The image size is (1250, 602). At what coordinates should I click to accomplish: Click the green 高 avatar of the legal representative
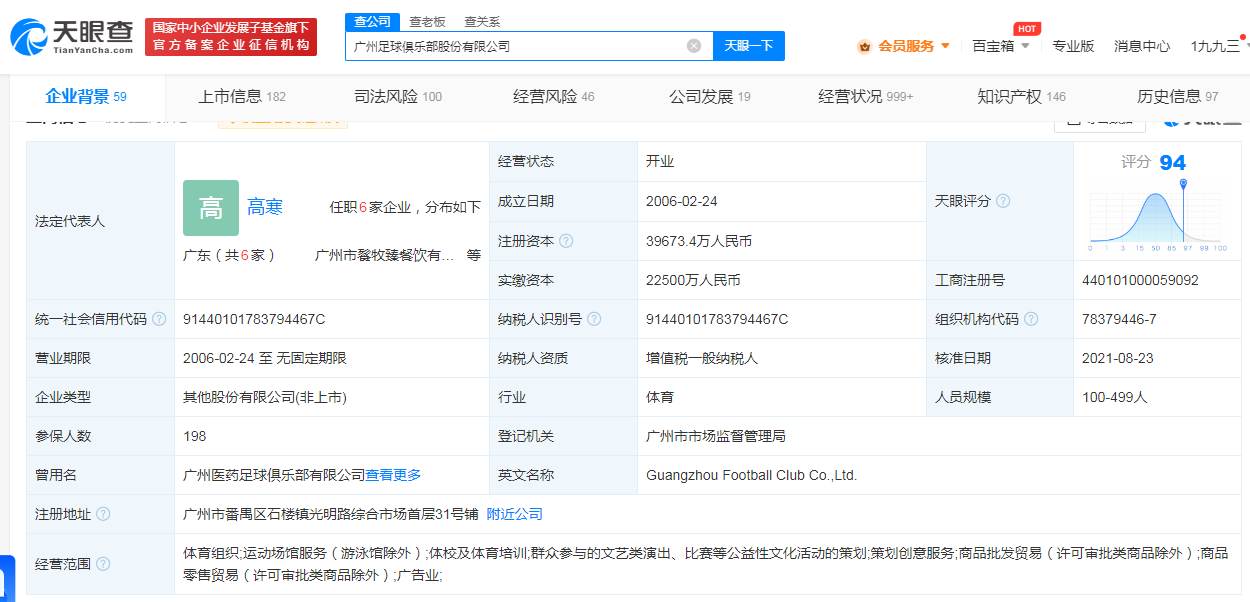(x=211, y=208)
